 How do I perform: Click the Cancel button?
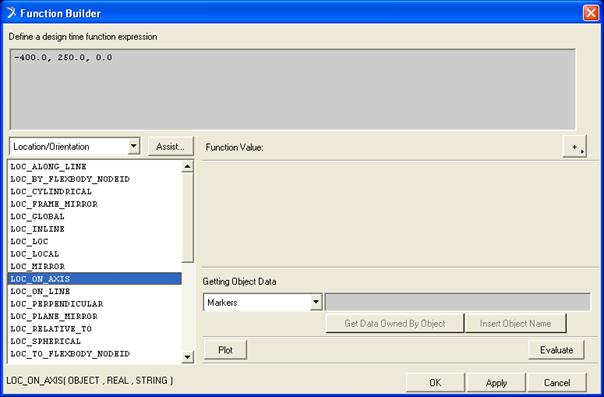coord(557,383)
